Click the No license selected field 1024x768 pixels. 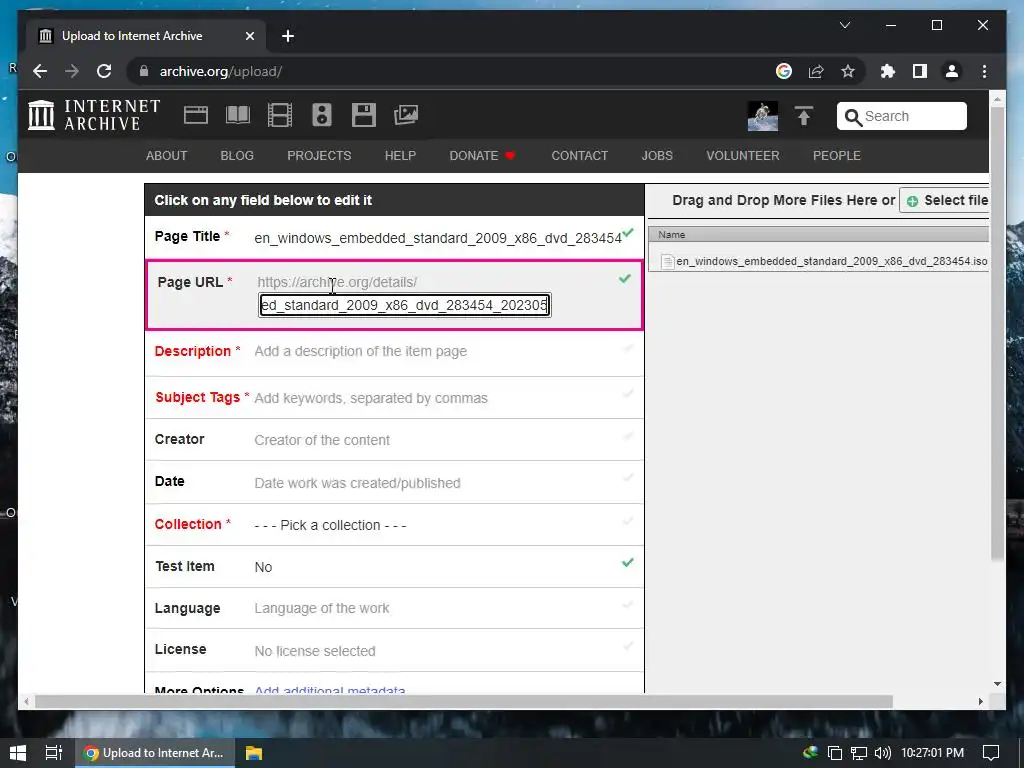pos(315,651)
